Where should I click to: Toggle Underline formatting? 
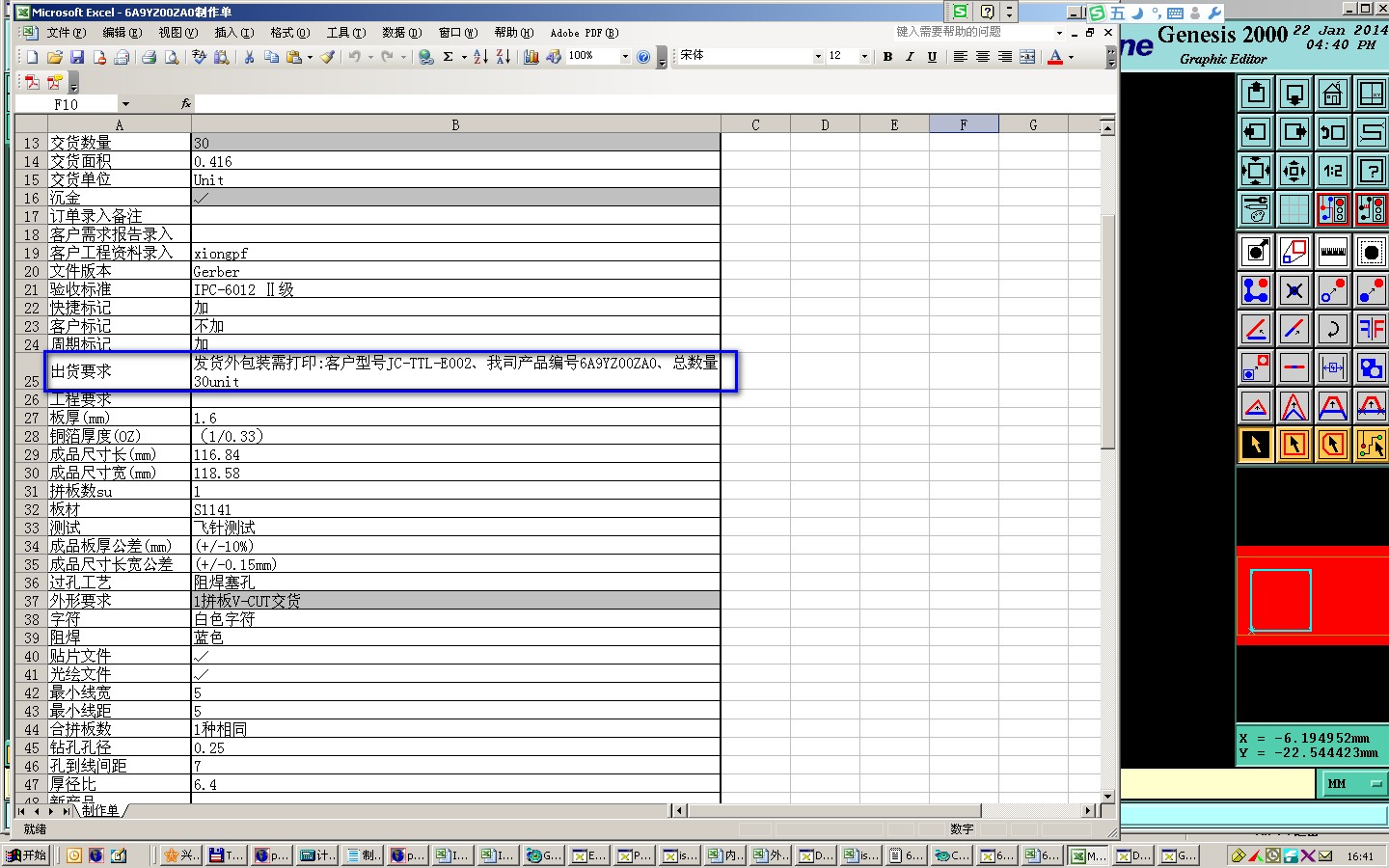(x=932, y=57)
